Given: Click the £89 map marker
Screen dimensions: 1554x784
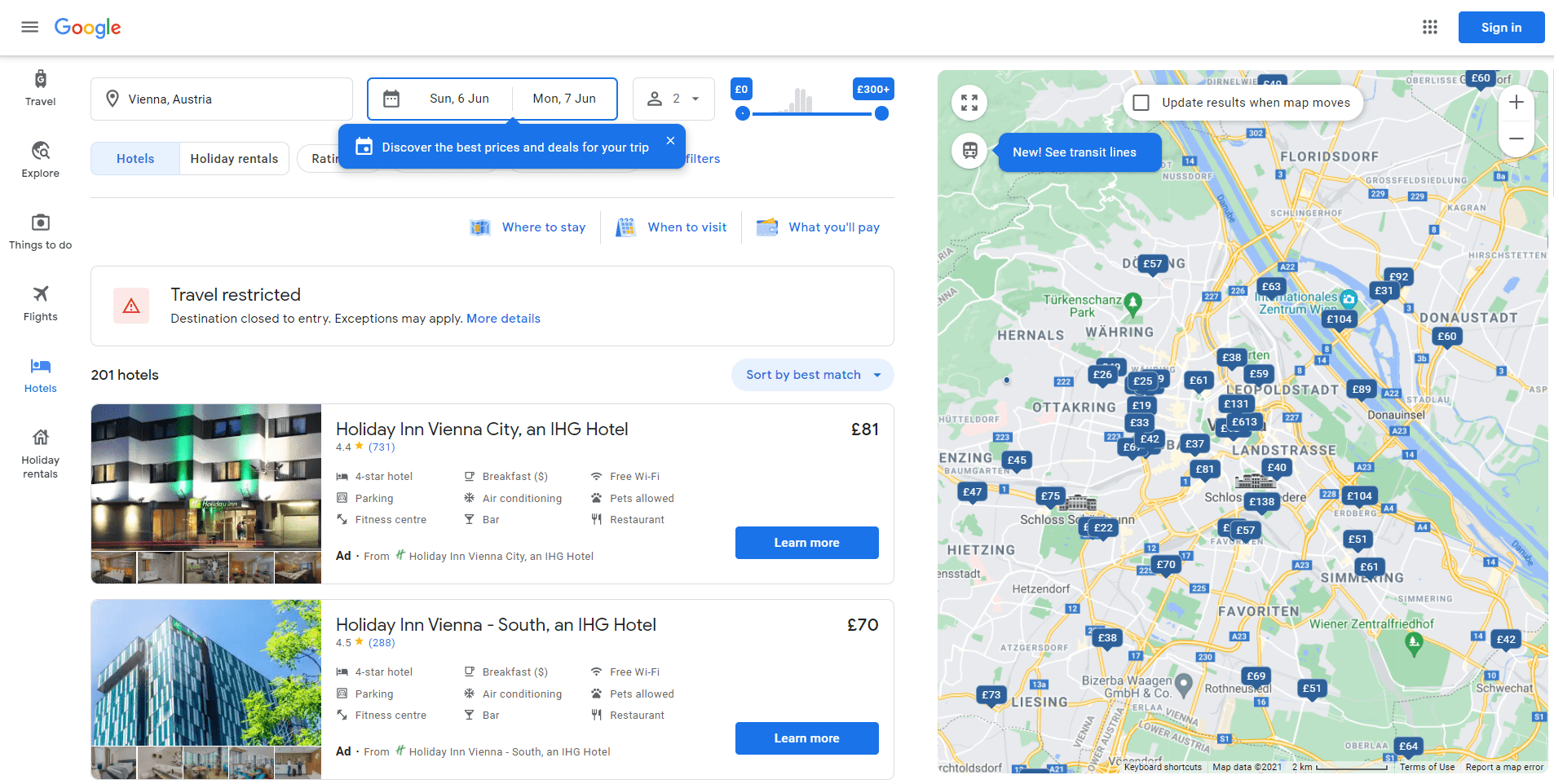Looking at the screenshot, I should (x=1362, y=390).
